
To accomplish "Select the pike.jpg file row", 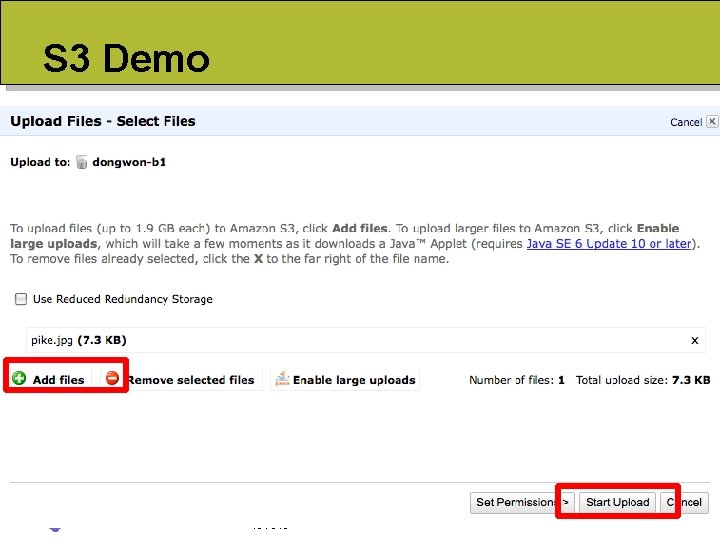I will point(366,340).
